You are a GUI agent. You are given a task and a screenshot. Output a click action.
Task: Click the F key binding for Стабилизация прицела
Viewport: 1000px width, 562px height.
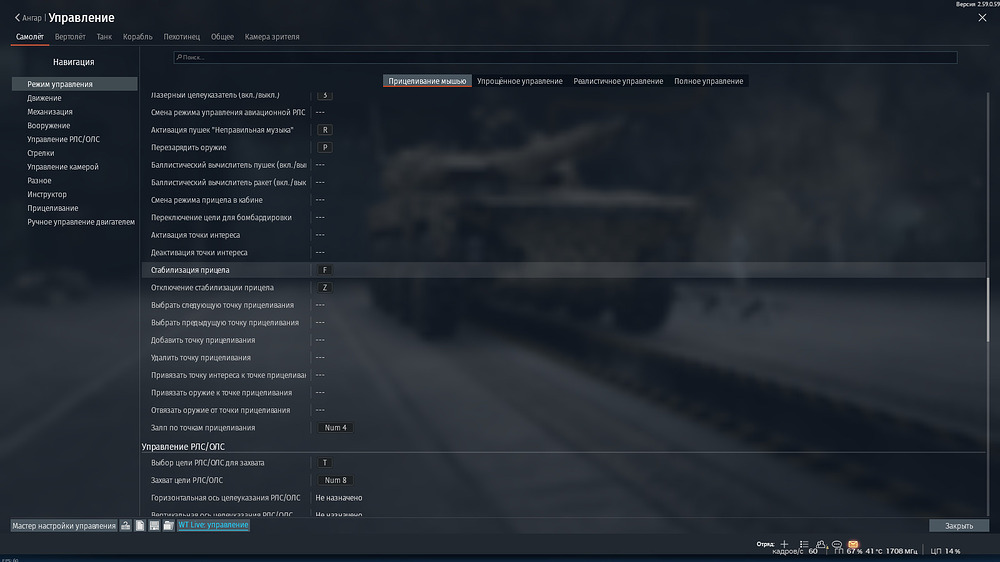click(325, 270)
